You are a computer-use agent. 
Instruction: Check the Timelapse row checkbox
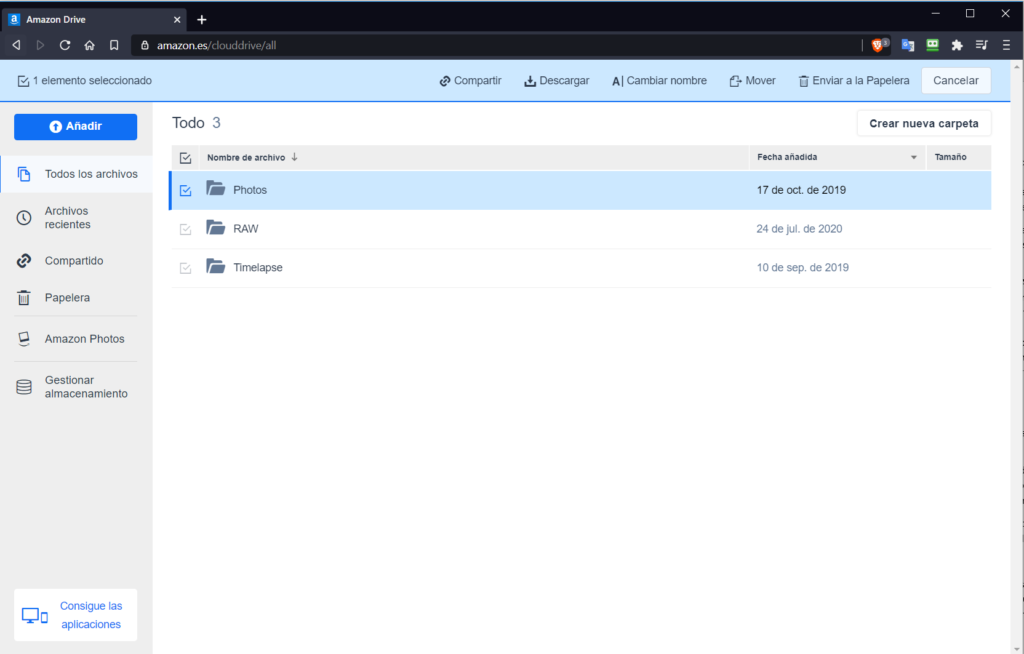coord(185,268)
